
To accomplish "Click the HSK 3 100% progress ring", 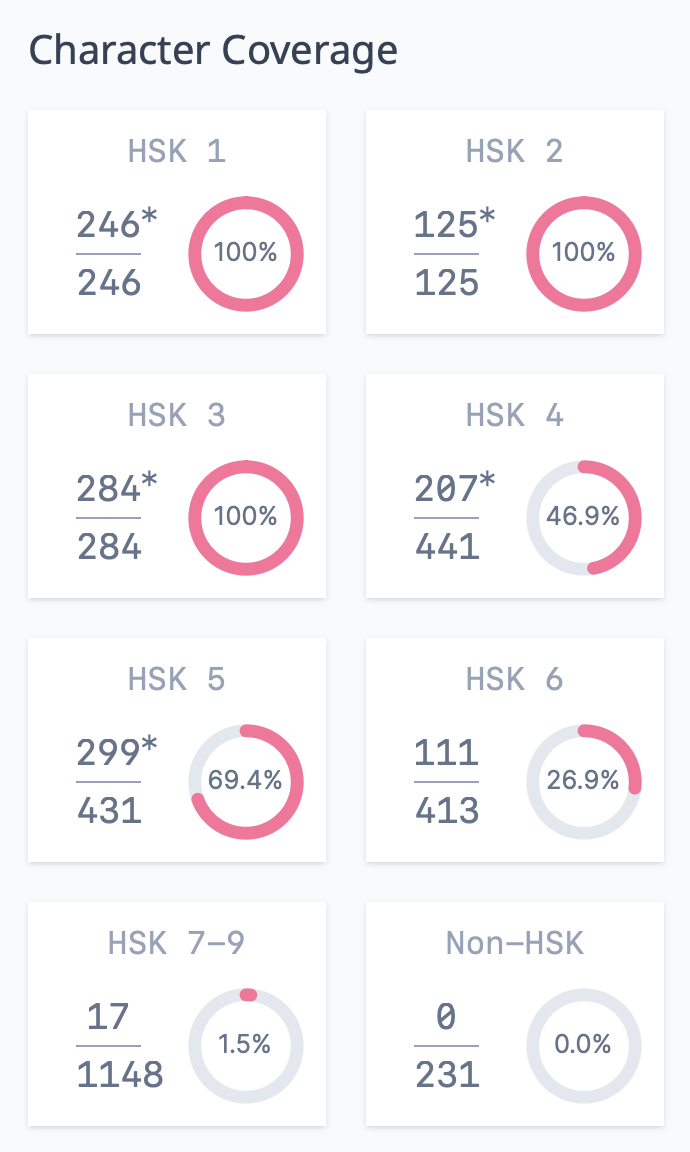I will [x=245, y=517].
